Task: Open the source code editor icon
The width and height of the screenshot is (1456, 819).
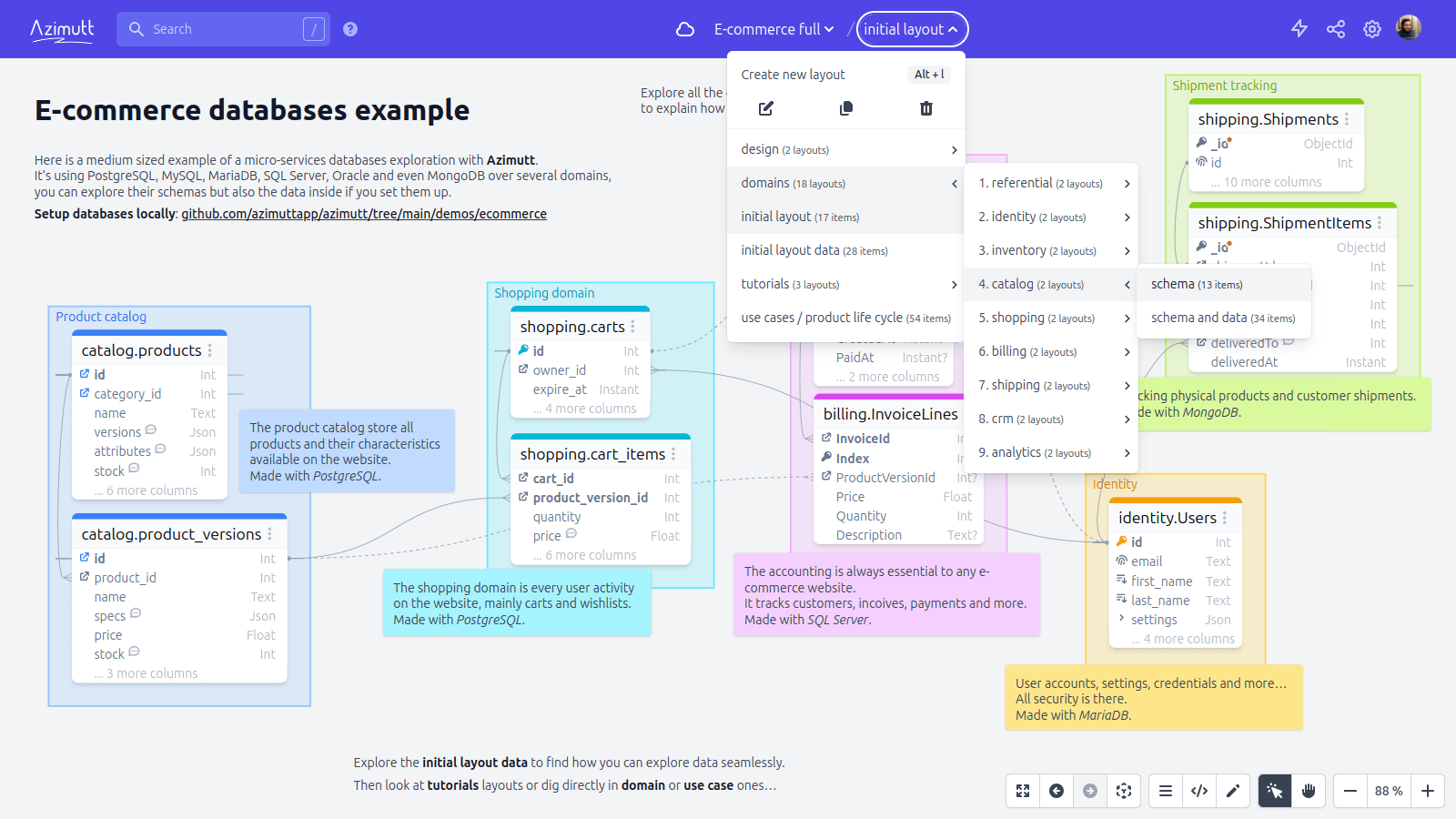Action: pos(1199,791)
